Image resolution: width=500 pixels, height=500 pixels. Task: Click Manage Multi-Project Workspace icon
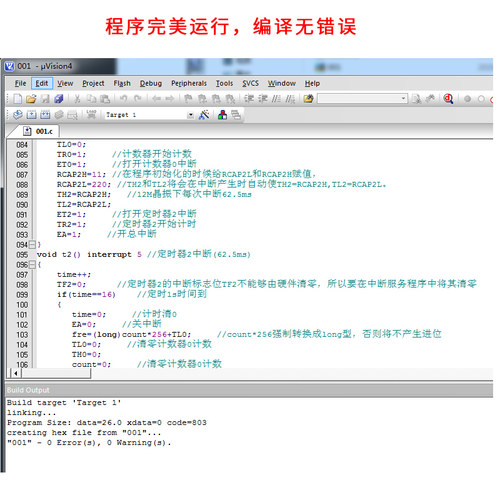click(x=236, y=115)
